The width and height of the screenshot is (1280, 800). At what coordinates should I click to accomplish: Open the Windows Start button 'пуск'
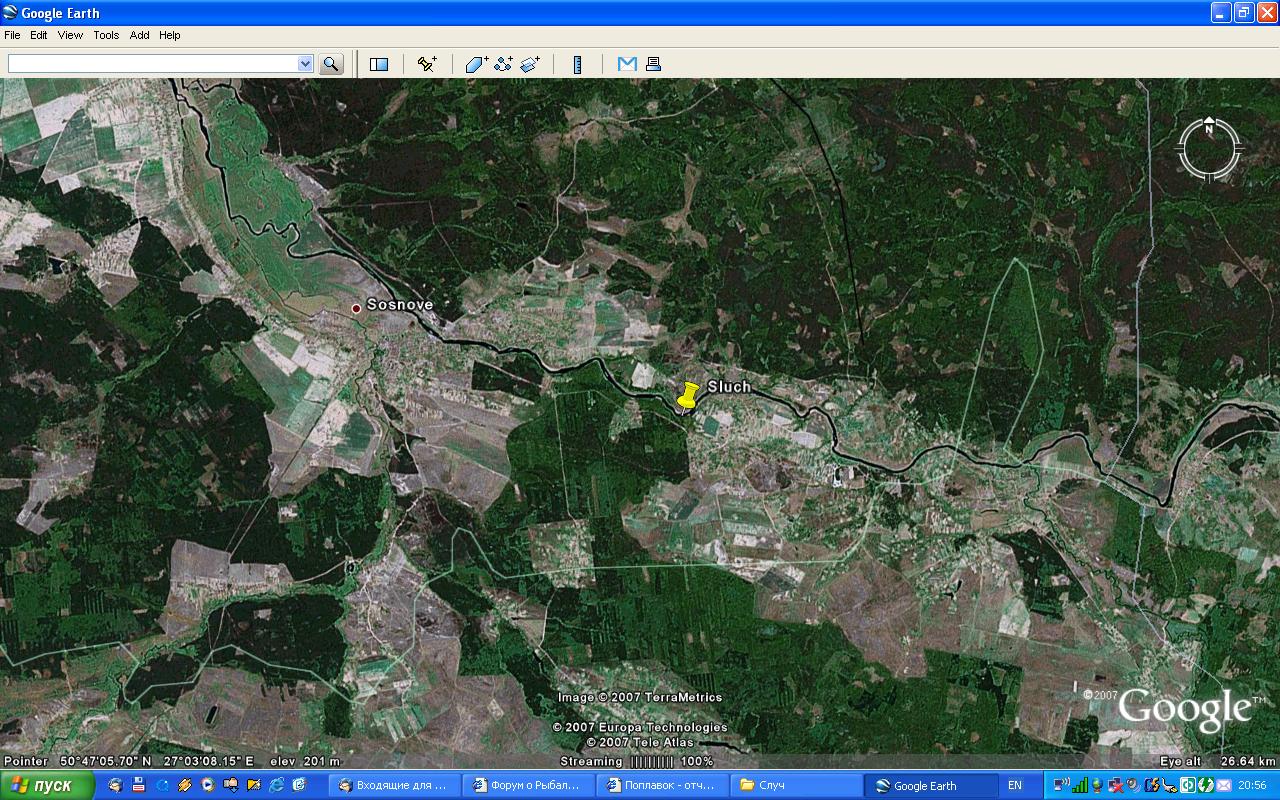pyautogui.click(x=48, y=785)
